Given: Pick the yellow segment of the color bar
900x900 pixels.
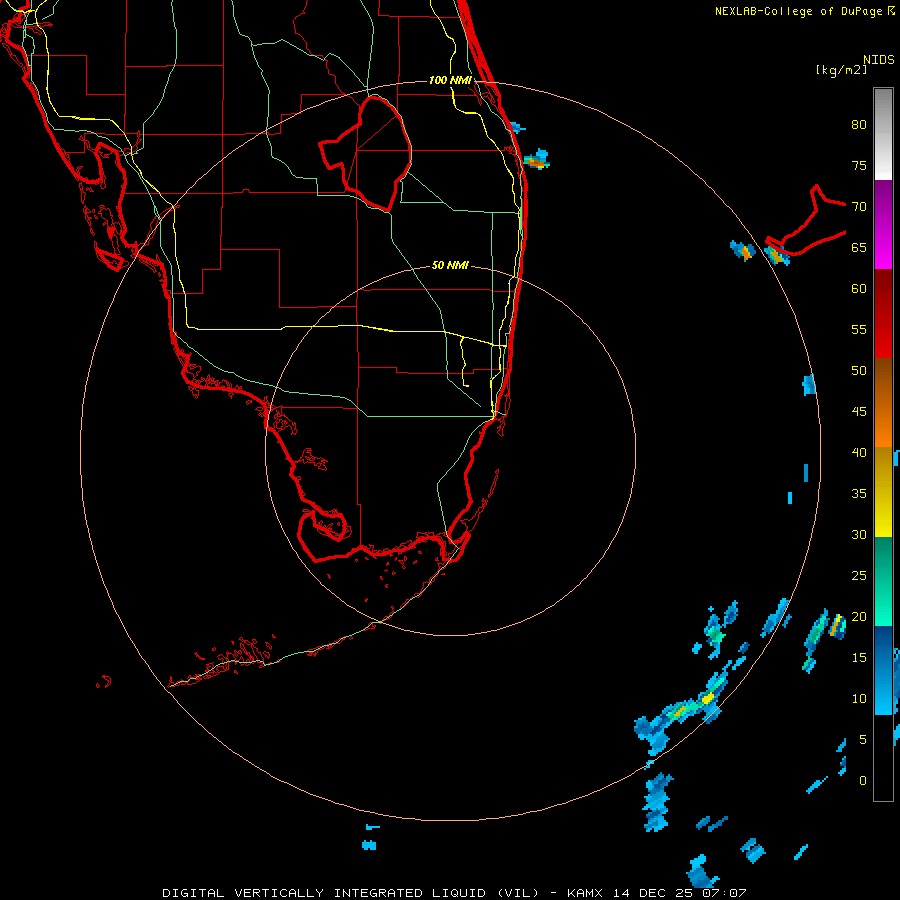Looking at the screenshot, I should pos(883,492).
